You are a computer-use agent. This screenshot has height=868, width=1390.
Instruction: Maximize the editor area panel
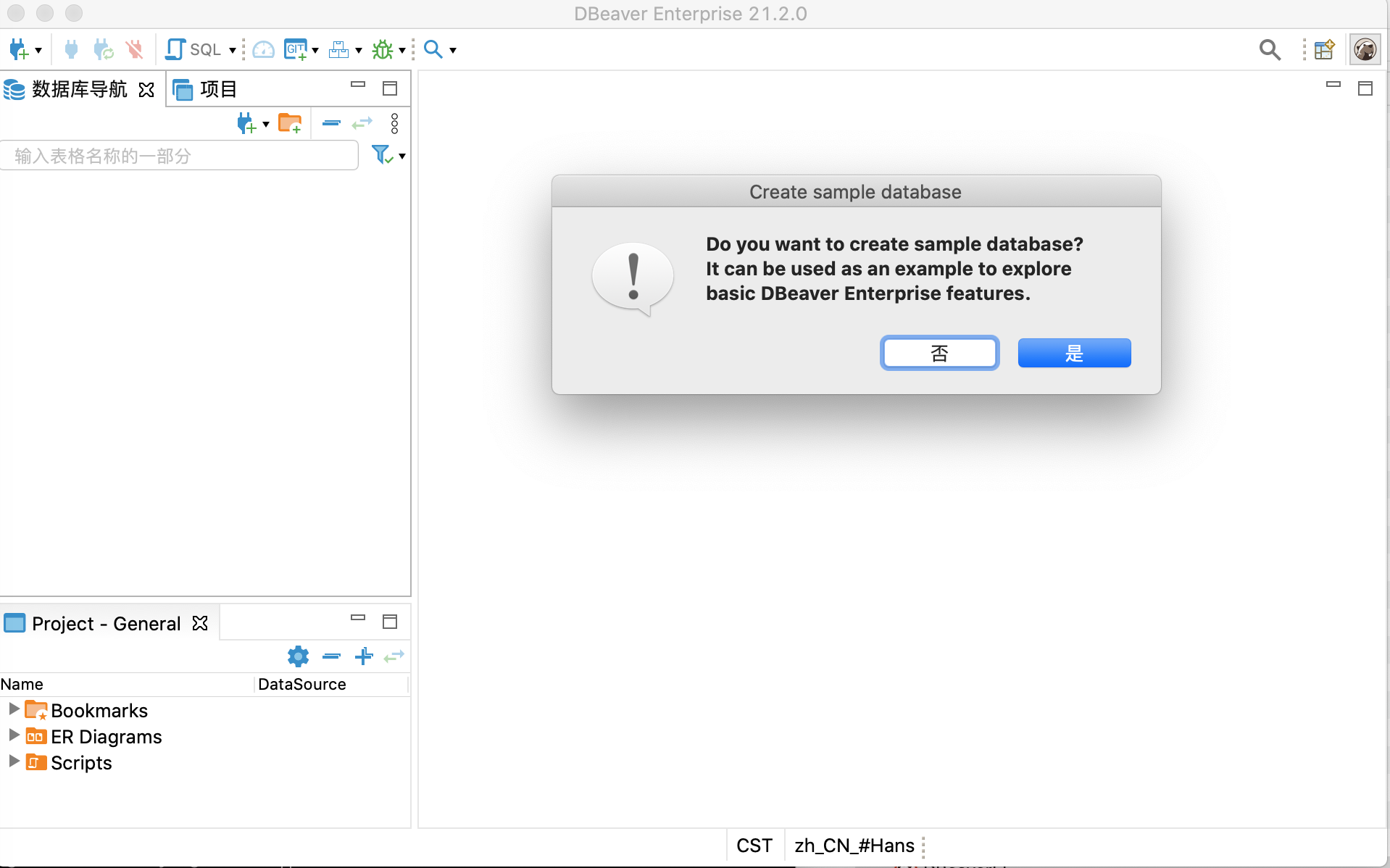1365,88
